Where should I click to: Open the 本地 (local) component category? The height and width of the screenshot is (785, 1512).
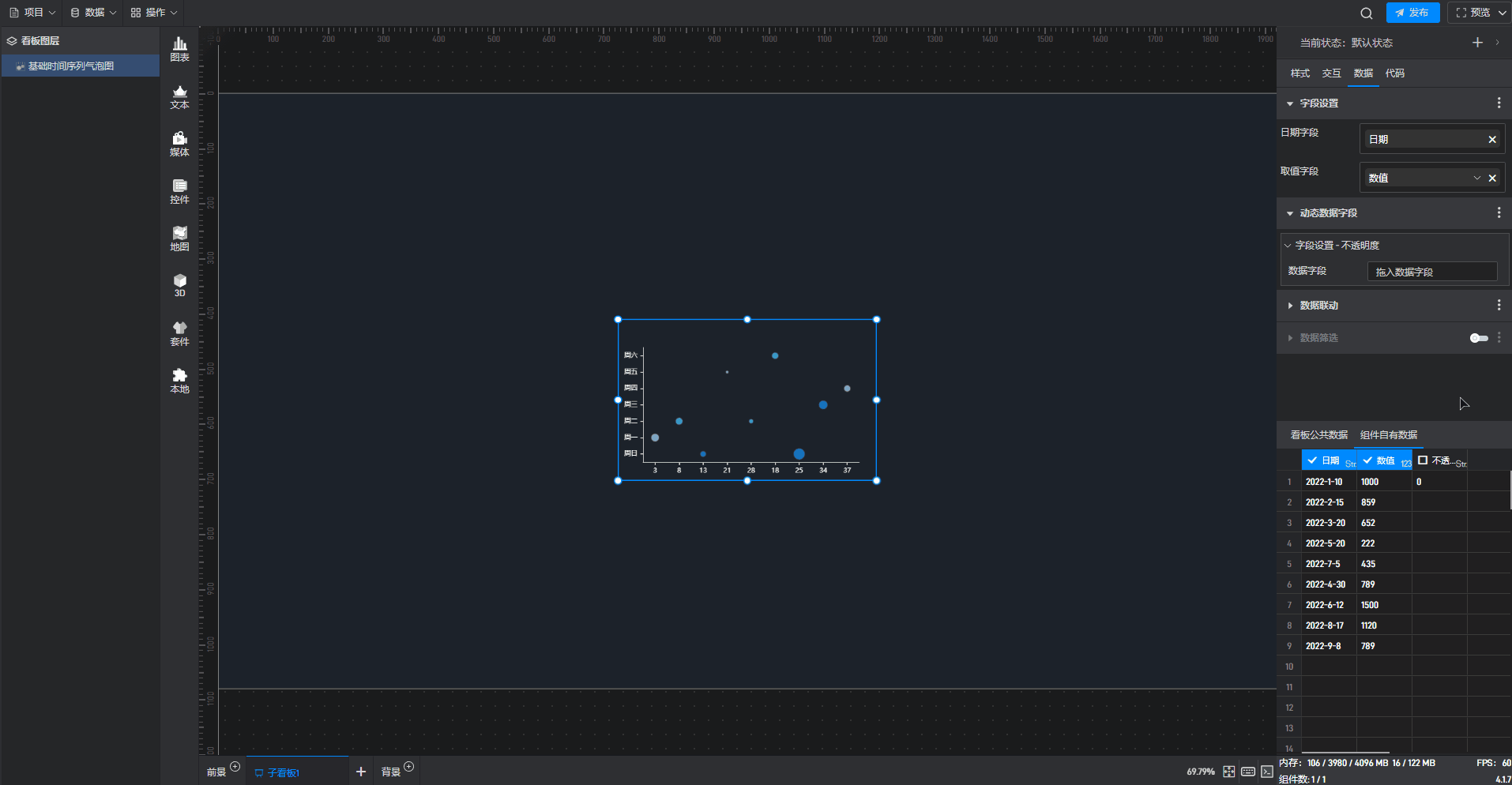point(179,381)
